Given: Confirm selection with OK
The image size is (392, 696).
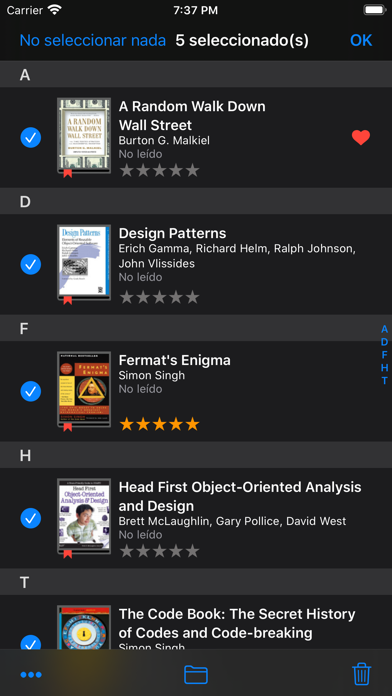Looking at the screenshot, I should (361, 40).
